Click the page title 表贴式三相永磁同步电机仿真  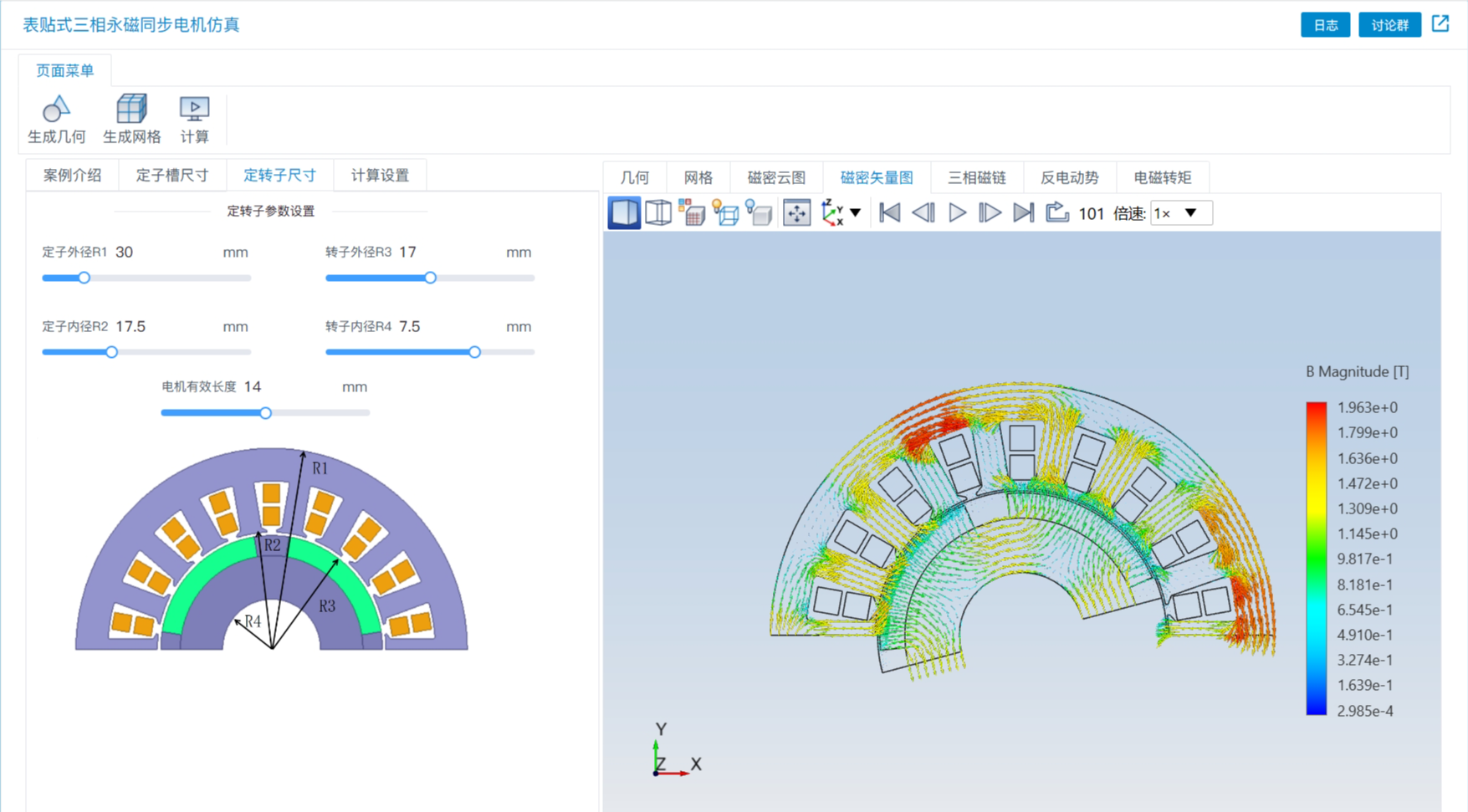[x=131, y=25]
